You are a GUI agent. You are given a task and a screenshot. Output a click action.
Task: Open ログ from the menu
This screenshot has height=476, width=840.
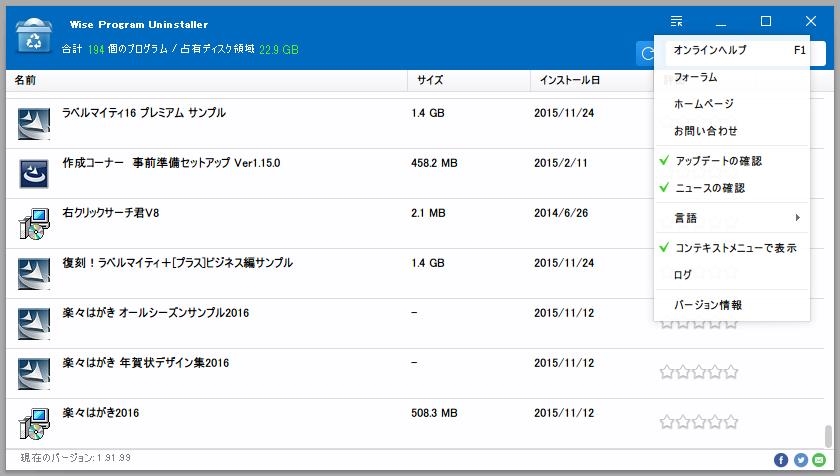pos(731,275)
